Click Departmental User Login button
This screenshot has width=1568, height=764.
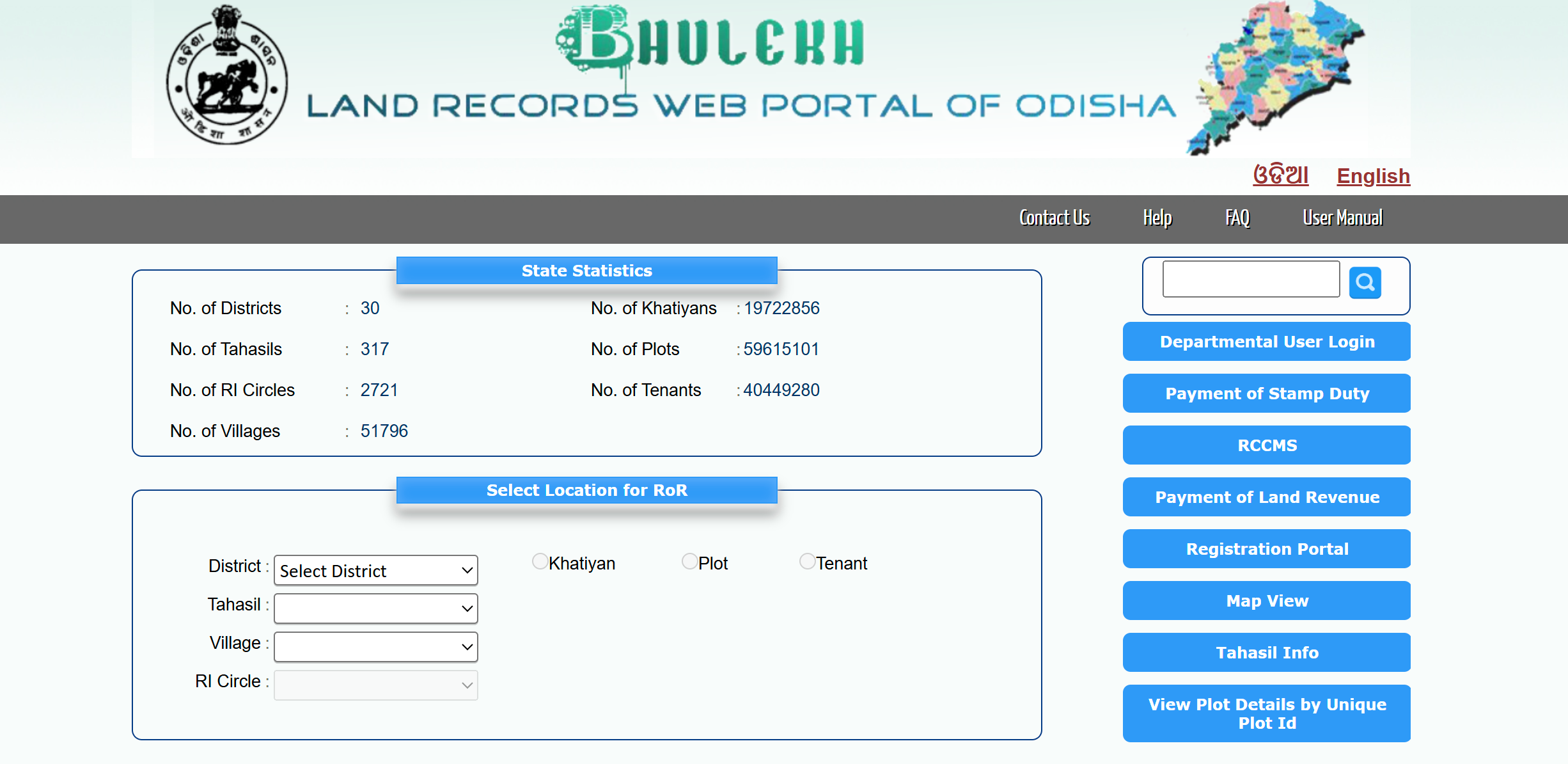1266,342
